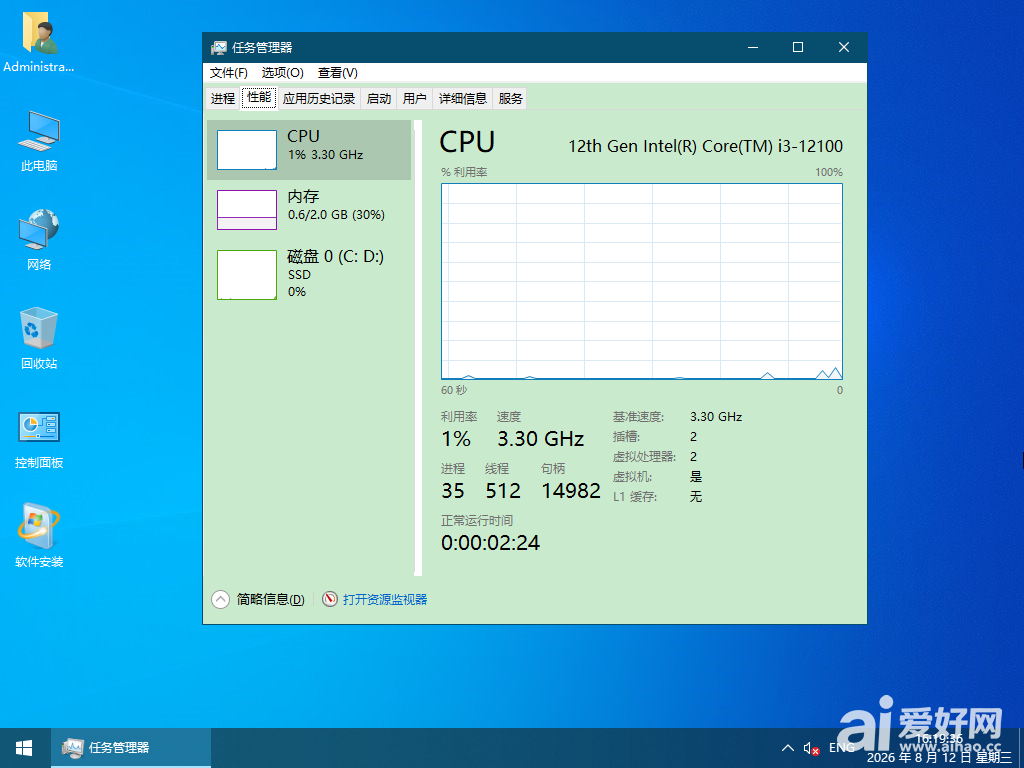Click the % 利用率 graph label
1024x768 pixels.
464,172
